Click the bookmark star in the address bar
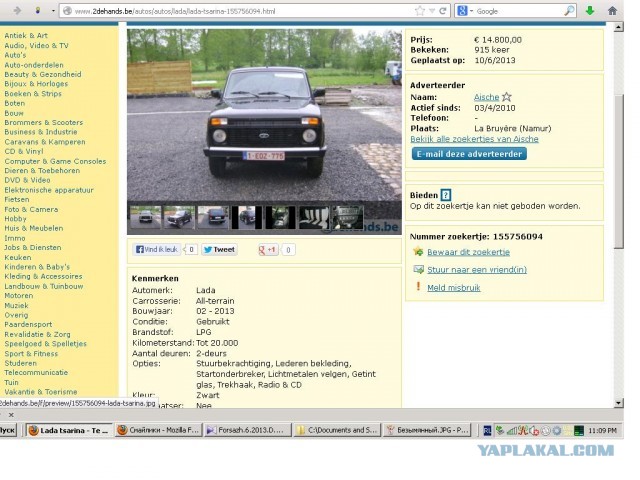The image size is (640, 480). (x=421, y=11)
